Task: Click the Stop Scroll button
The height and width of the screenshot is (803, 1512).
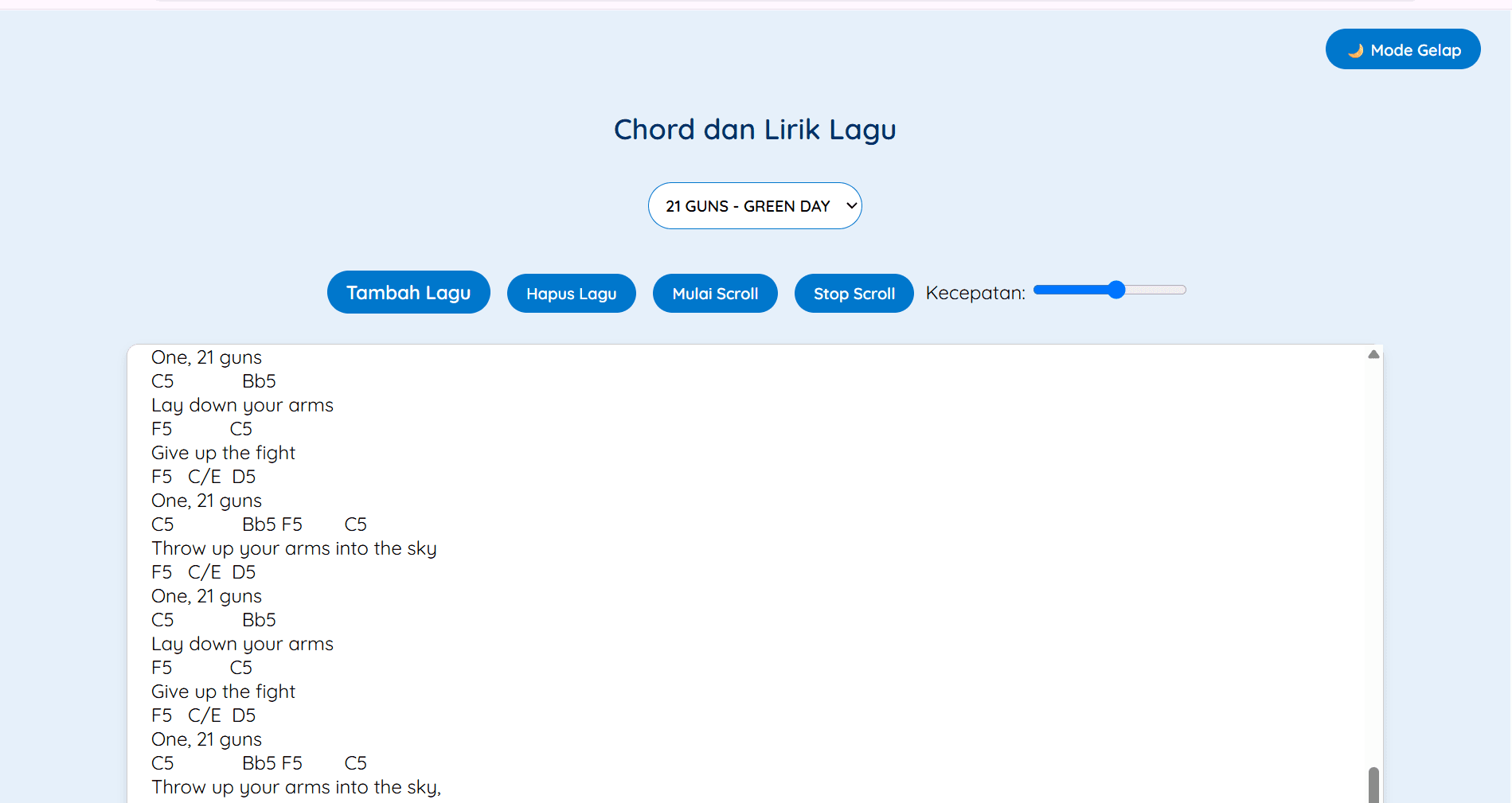Action: coord(854,294)
